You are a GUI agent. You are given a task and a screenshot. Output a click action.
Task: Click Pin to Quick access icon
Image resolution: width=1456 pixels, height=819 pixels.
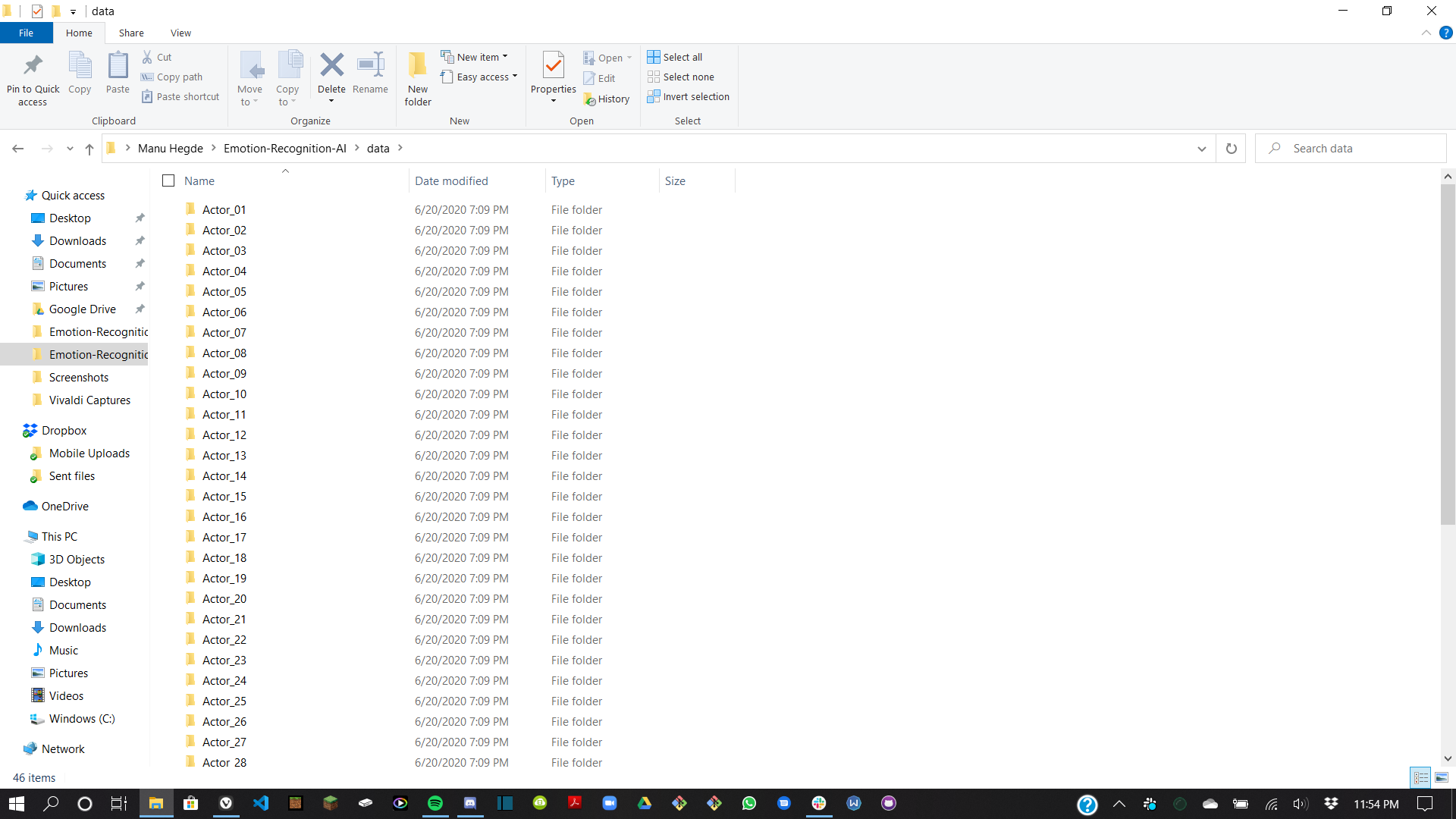33,66
